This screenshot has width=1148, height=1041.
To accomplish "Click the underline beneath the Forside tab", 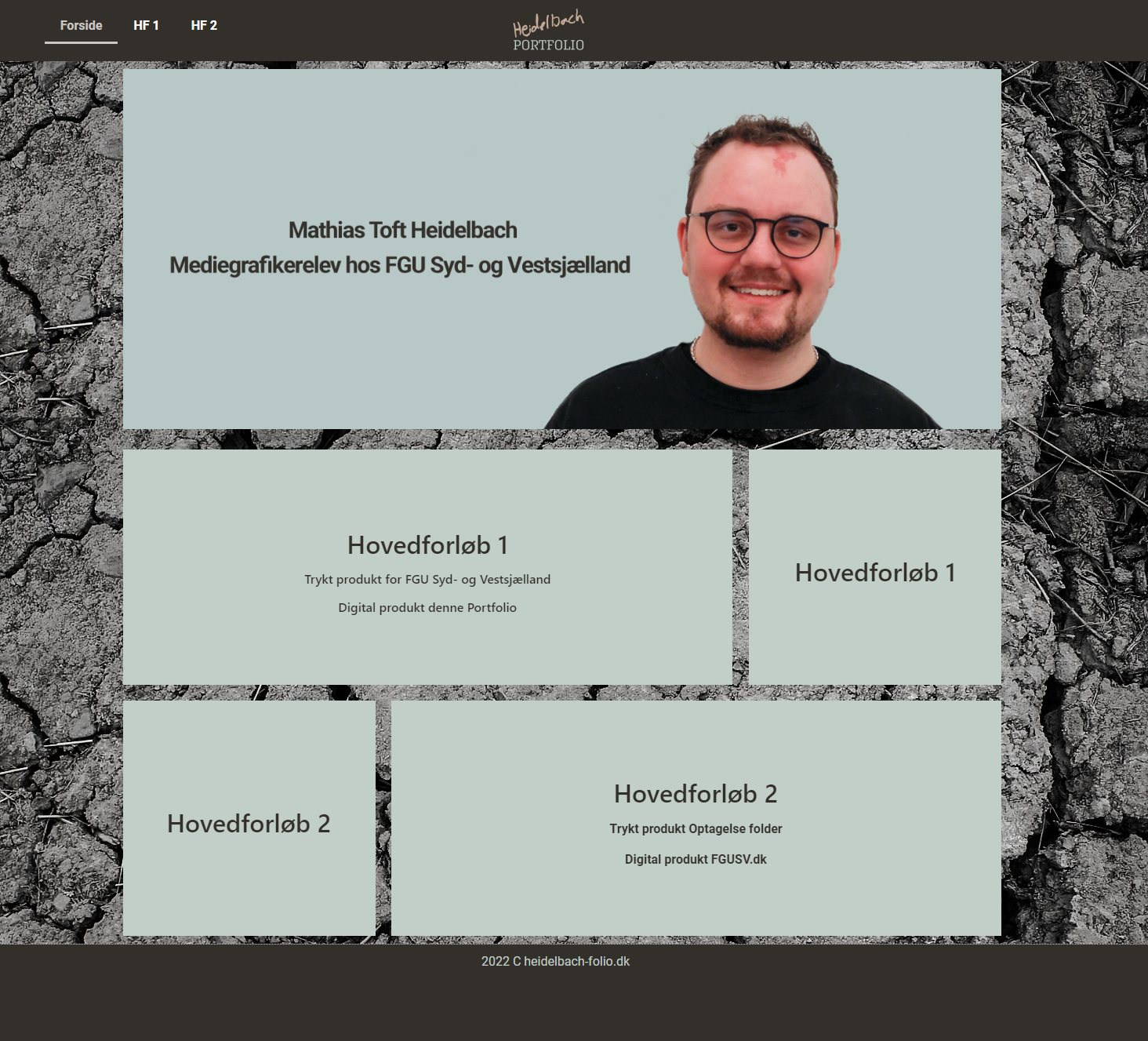I will click(81, 42).
